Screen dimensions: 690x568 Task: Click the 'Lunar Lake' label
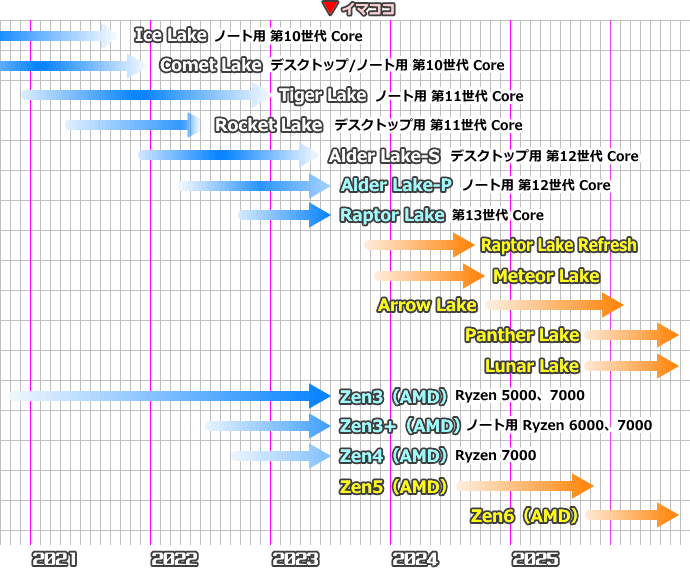coord(532,366)
